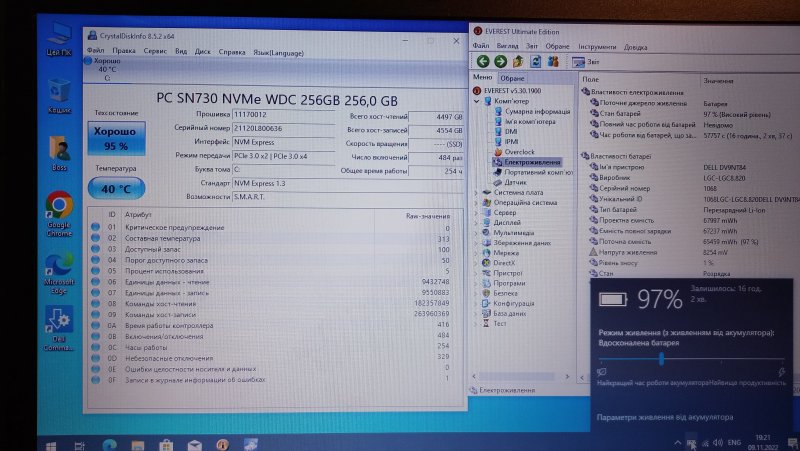Click the blue 'Хорошо 95 %' health status box
Screen dimensions: 800x451
tap(117, 137)
